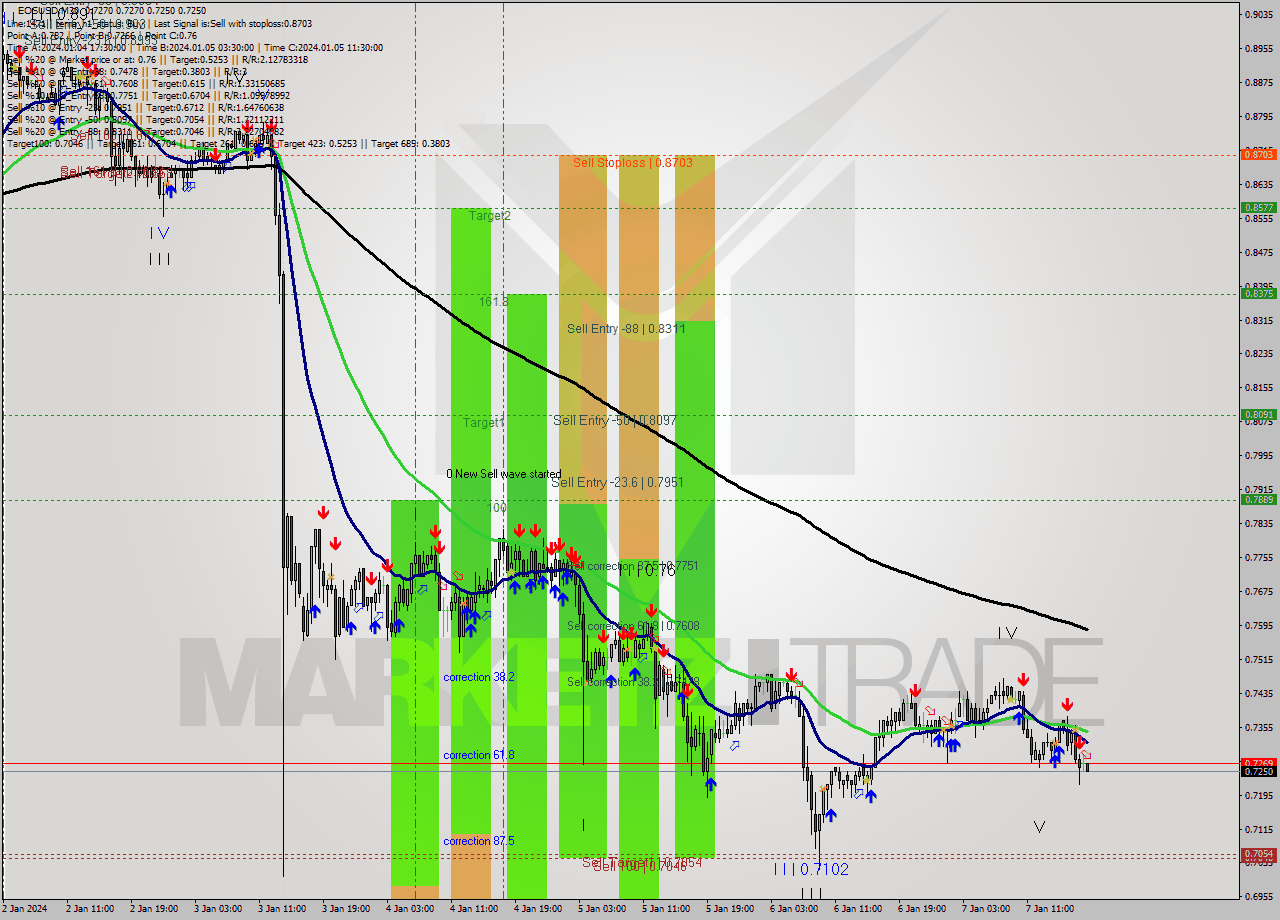Image resolution: width=1280 pixels, height=920 pixels.
Task: Click the '161.8' Fibonacci level label
Action: click(493, 301)
